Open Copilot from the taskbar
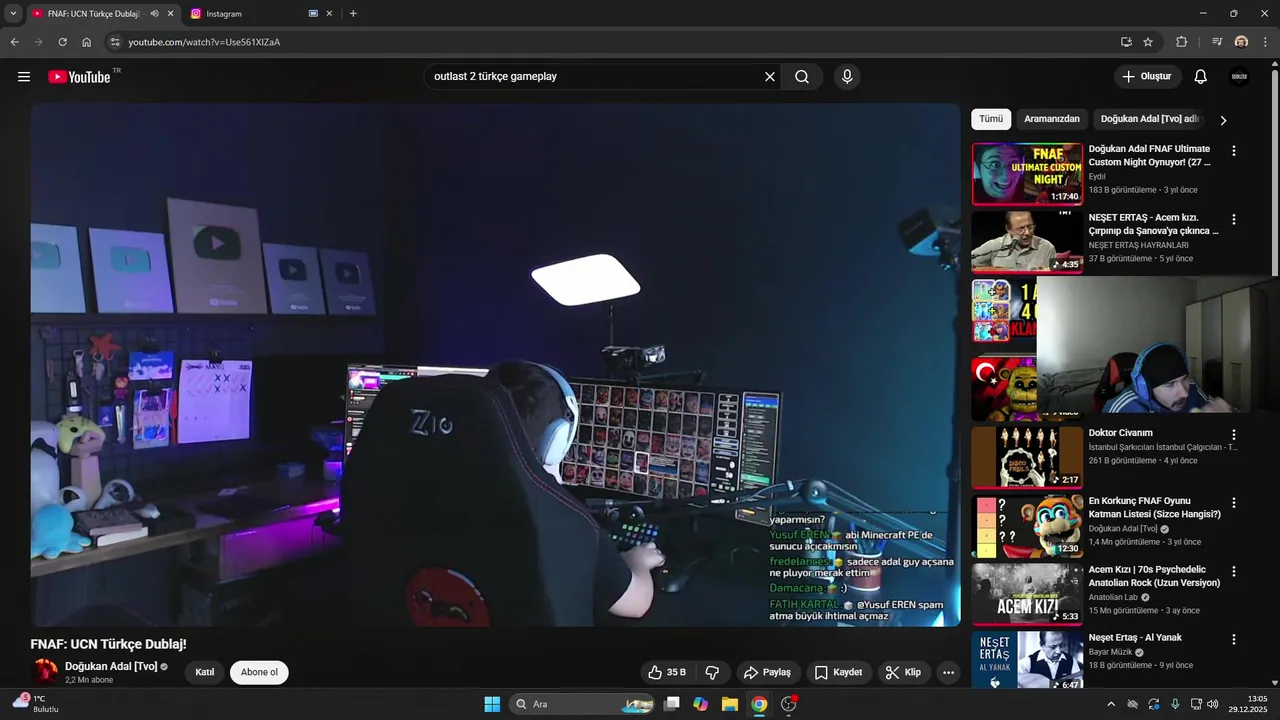The image size is (1280, 720). click(700, 704)
